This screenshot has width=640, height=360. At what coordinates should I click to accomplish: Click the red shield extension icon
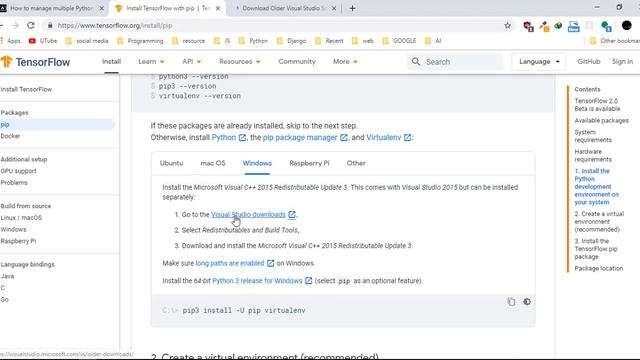[x=528, y=26]
